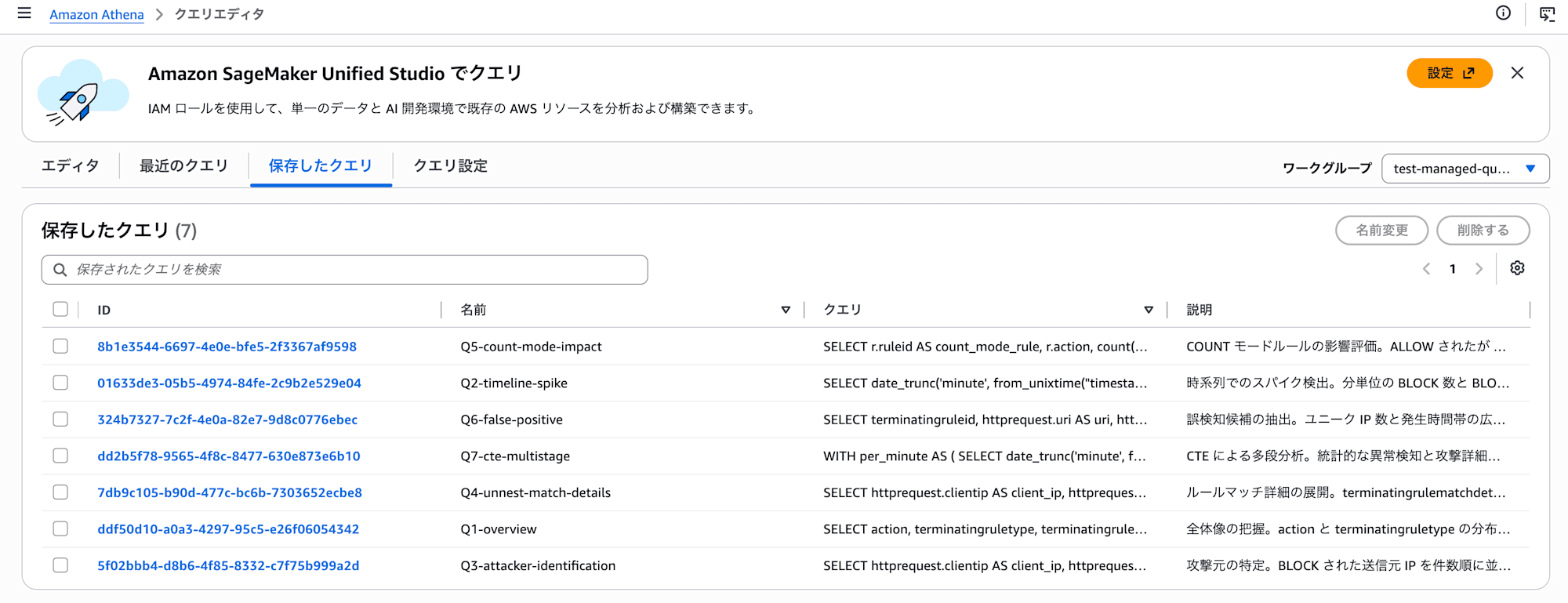This screenshot has width=1568, height=603.
Task: Click query text starting SELECT terminatingruleid
Action: (x=985, y=420)
